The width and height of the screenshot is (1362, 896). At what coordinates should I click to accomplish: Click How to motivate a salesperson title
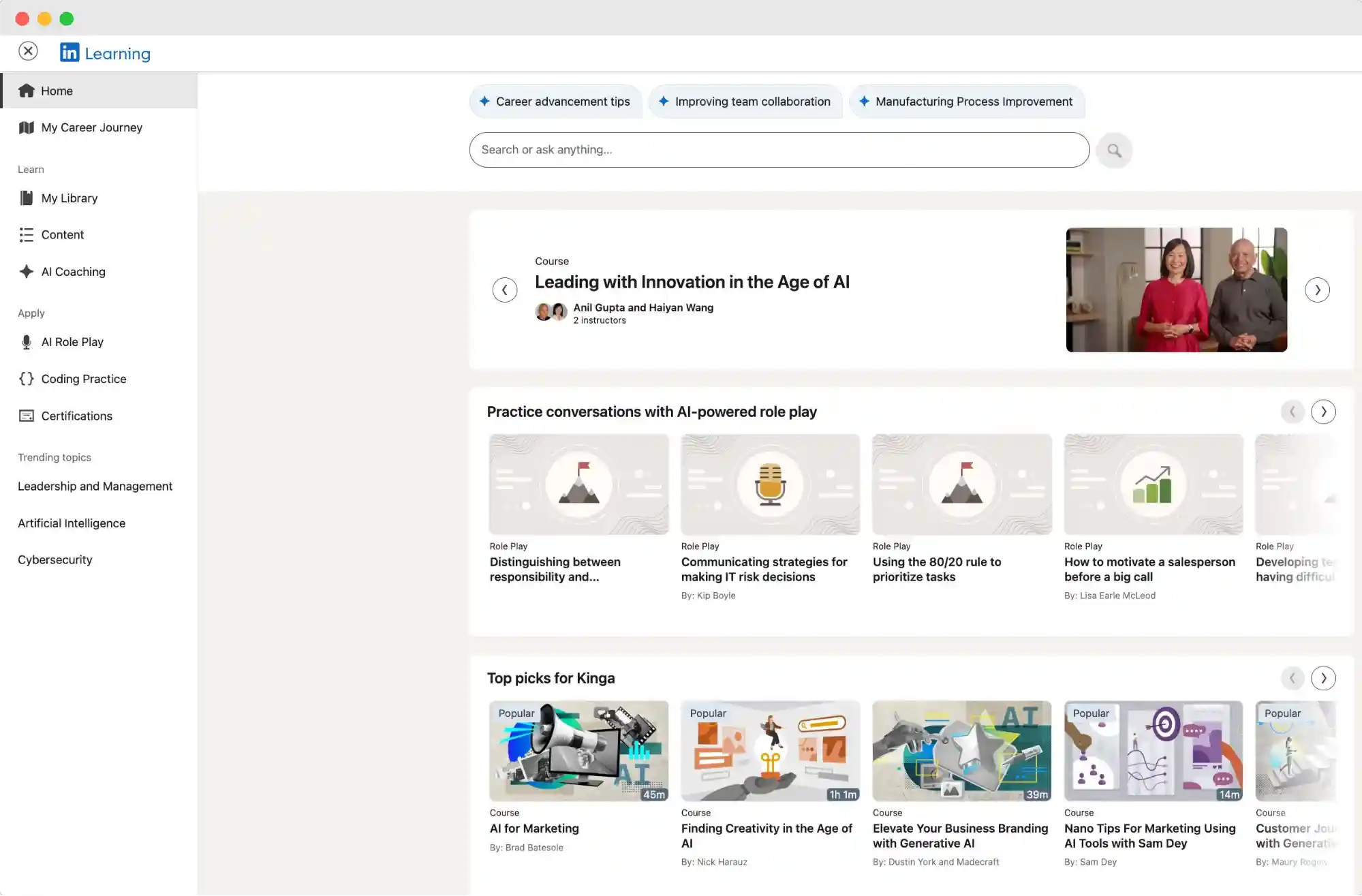[x=1149, y=570]
